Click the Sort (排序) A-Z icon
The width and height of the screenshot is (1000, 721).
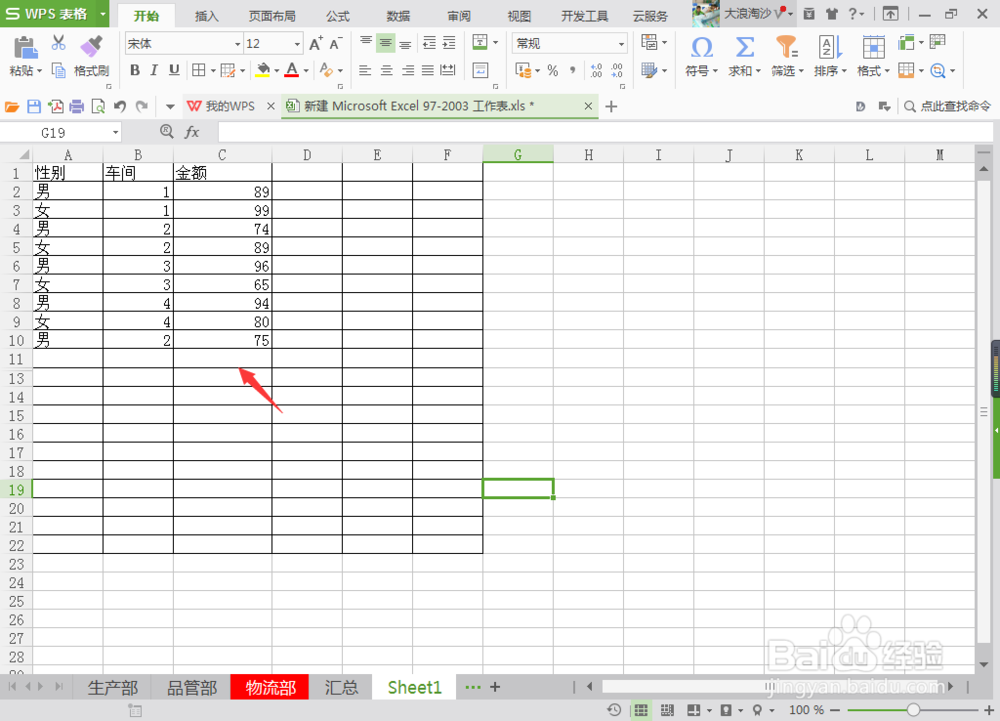830,47
